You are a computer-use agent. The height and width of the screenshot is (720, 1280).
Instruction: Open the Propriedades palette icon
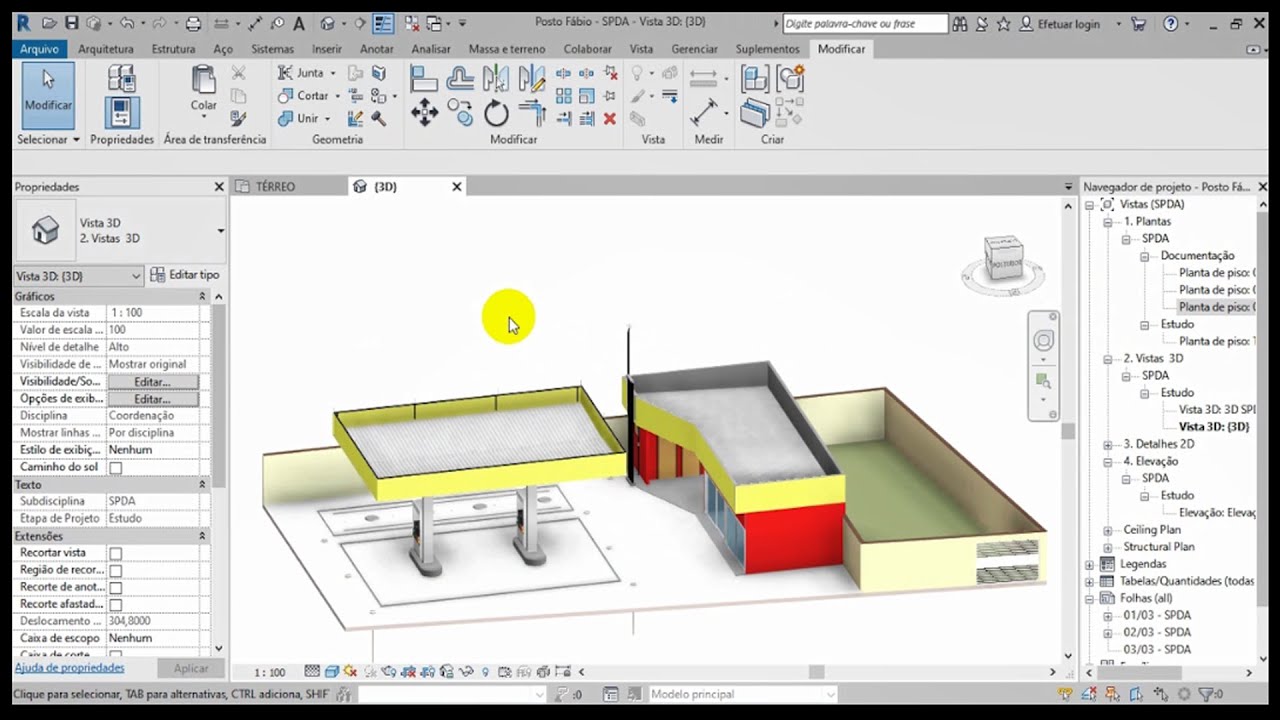(122, 112)
